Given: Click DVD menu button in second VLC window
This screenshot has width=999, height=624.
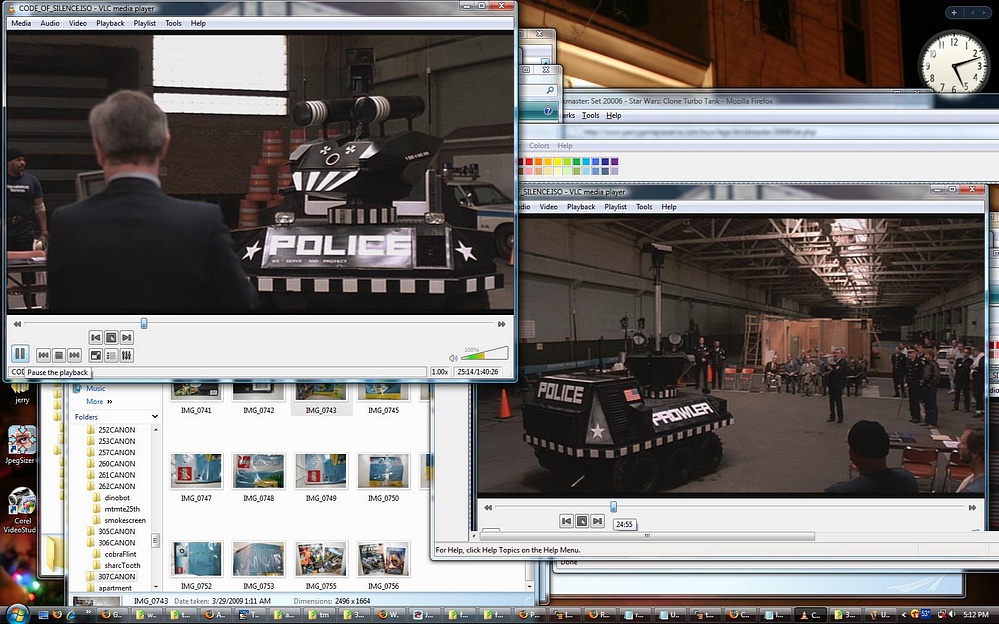Looking at the screenshot, I should tap(582, 521).
